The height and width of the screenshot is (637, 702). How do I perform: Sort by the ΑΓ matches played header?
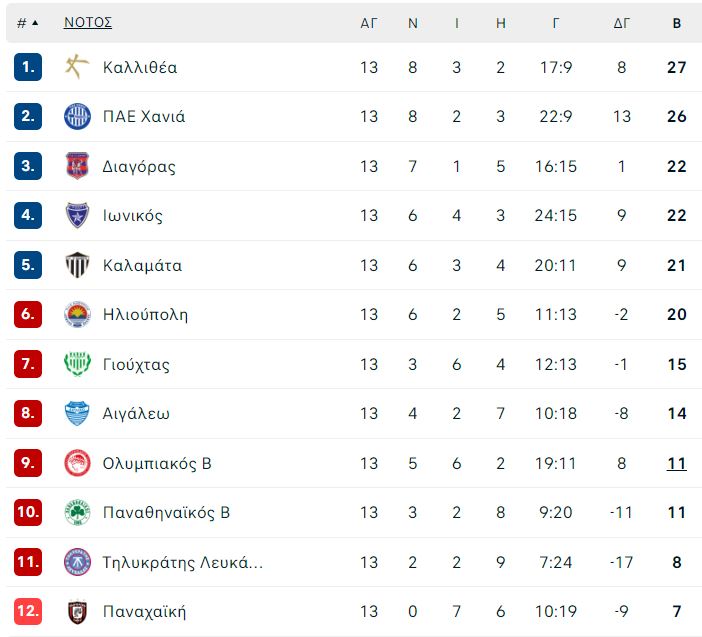[x=369, y=23]
